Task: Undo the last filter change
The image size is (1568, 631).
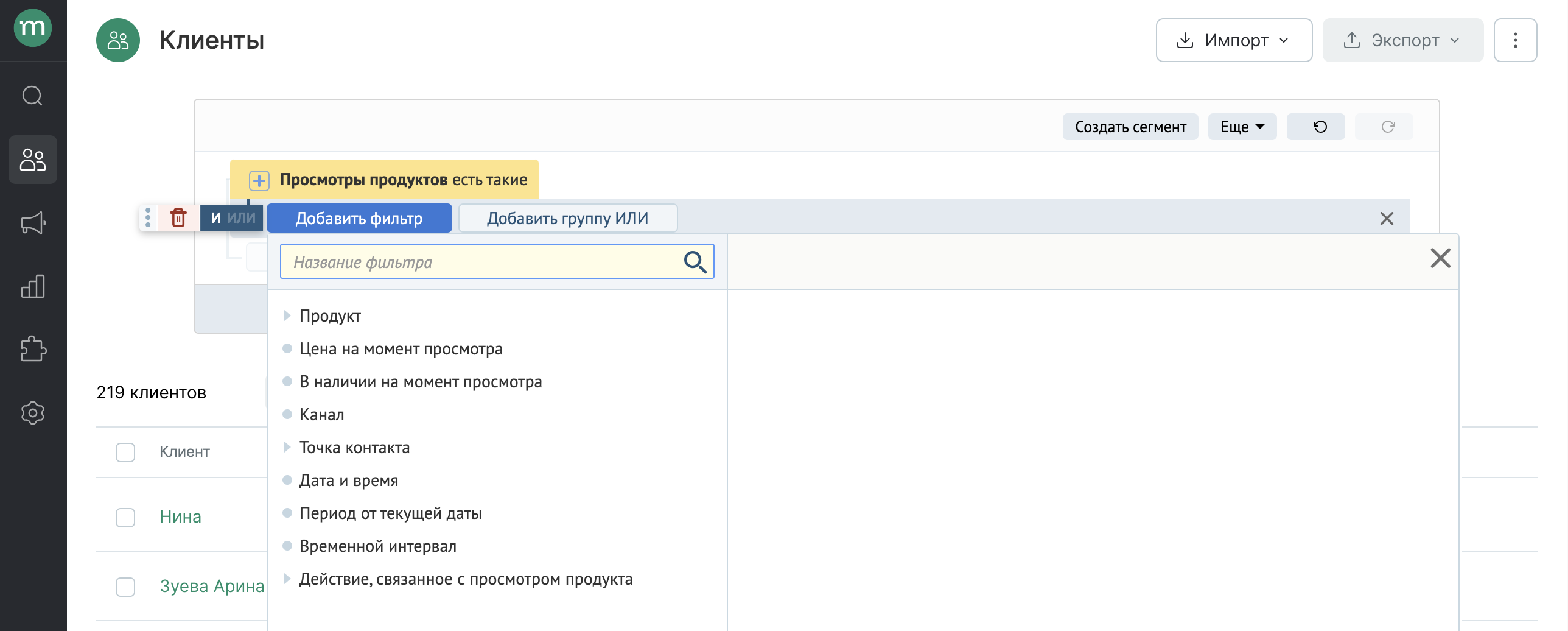Action: click(x=1316, y=127)
